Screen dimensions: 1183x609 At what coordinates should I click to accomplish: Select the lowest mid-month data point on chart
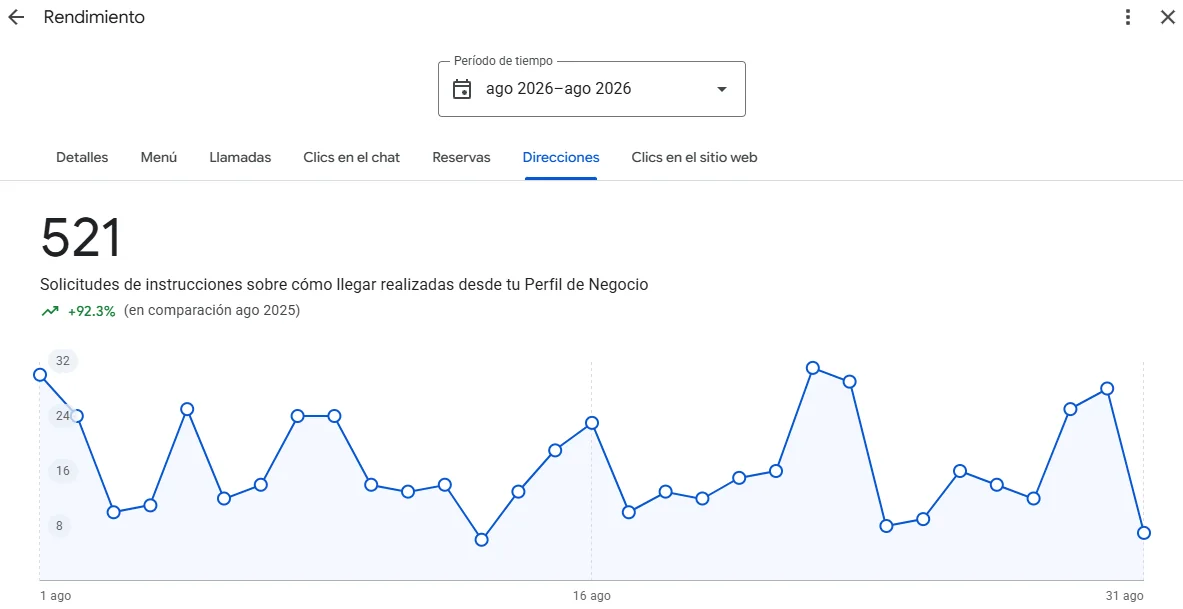pyautogui.click(x=481, y=540)
